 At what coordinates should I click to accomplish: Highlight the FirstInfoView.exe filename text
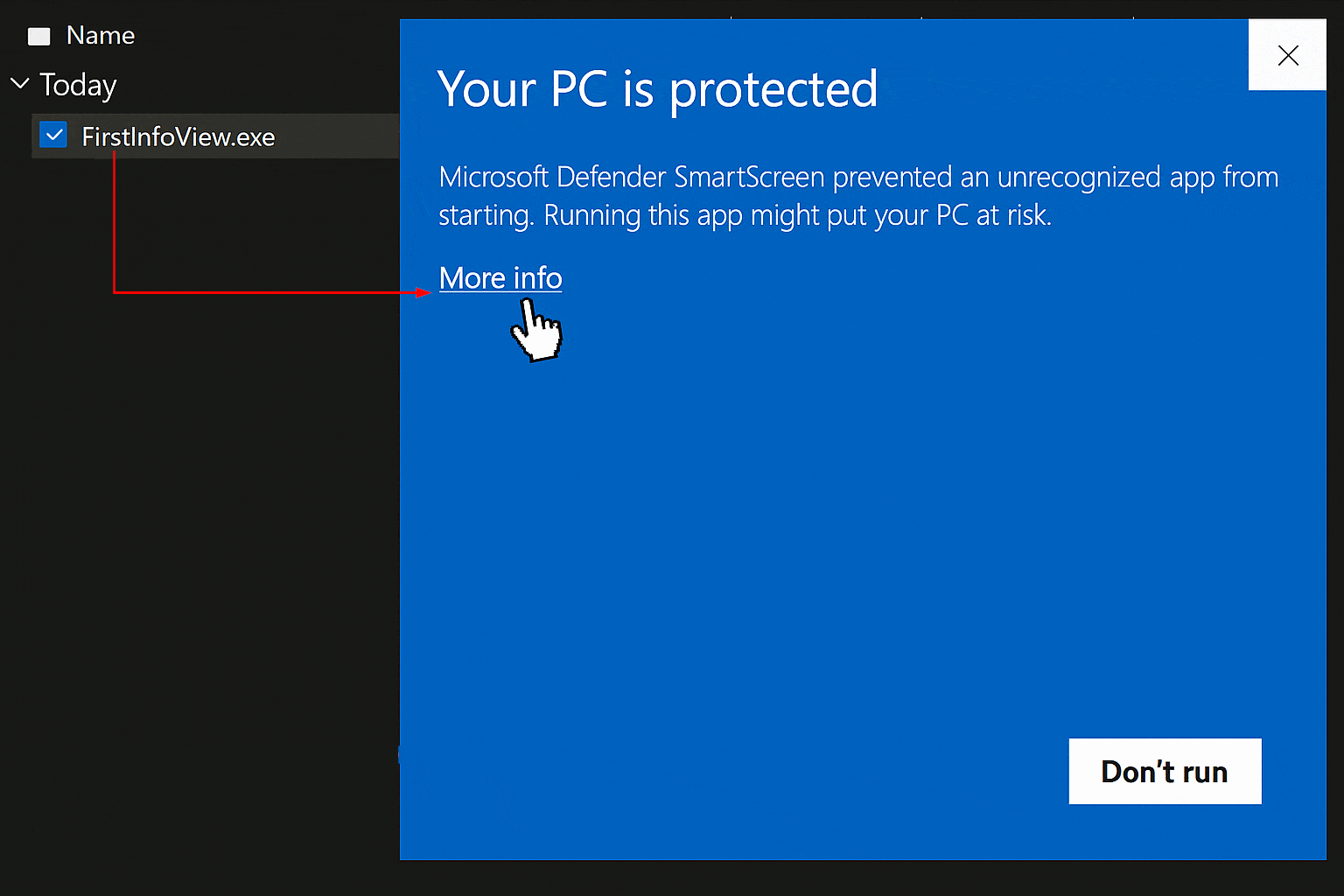pos(178,136)
